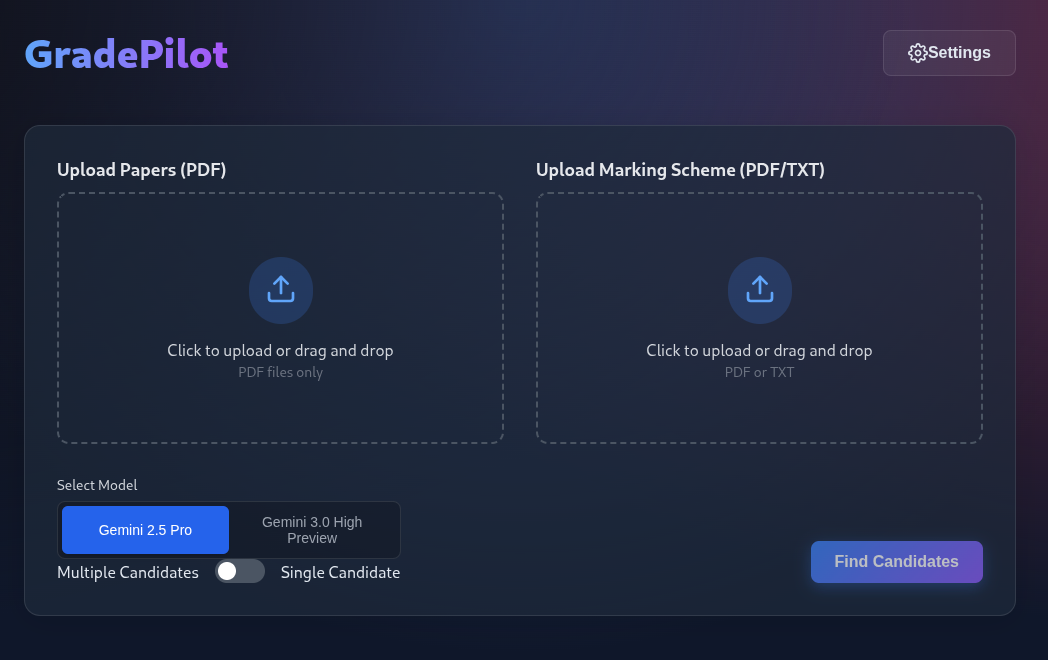Select the circular upload badge under Upload Marking Scheme

(760, 290)
